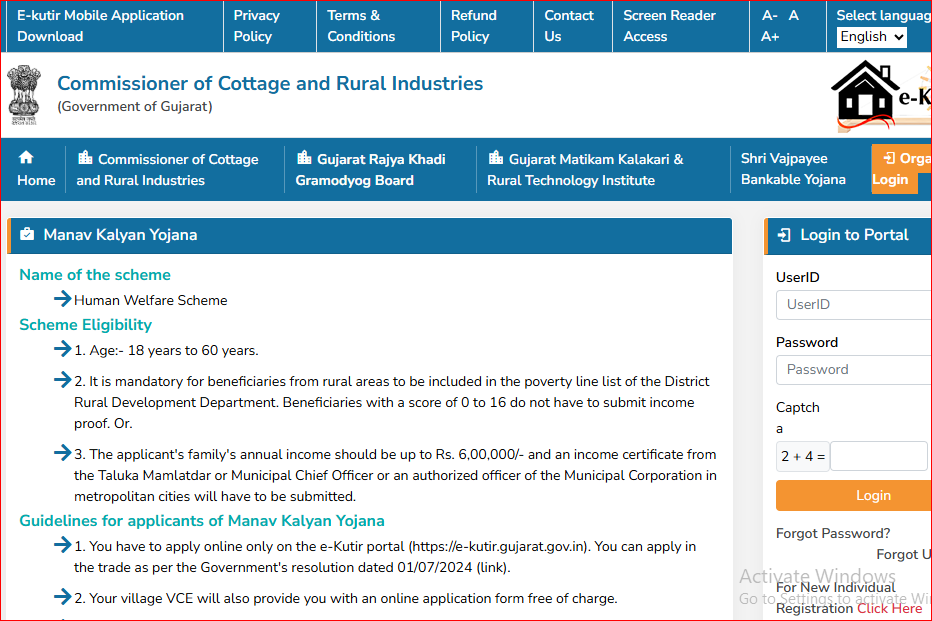
Task: Click the Commissioner of Cottage and Rural Industries title
Action: [x=270, y=83]
